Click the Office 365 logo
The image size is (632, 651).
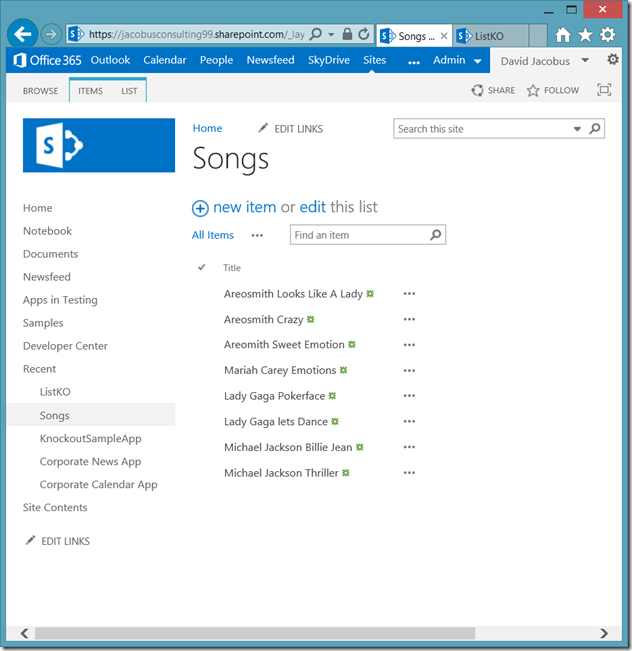click(x=47, y=61)
